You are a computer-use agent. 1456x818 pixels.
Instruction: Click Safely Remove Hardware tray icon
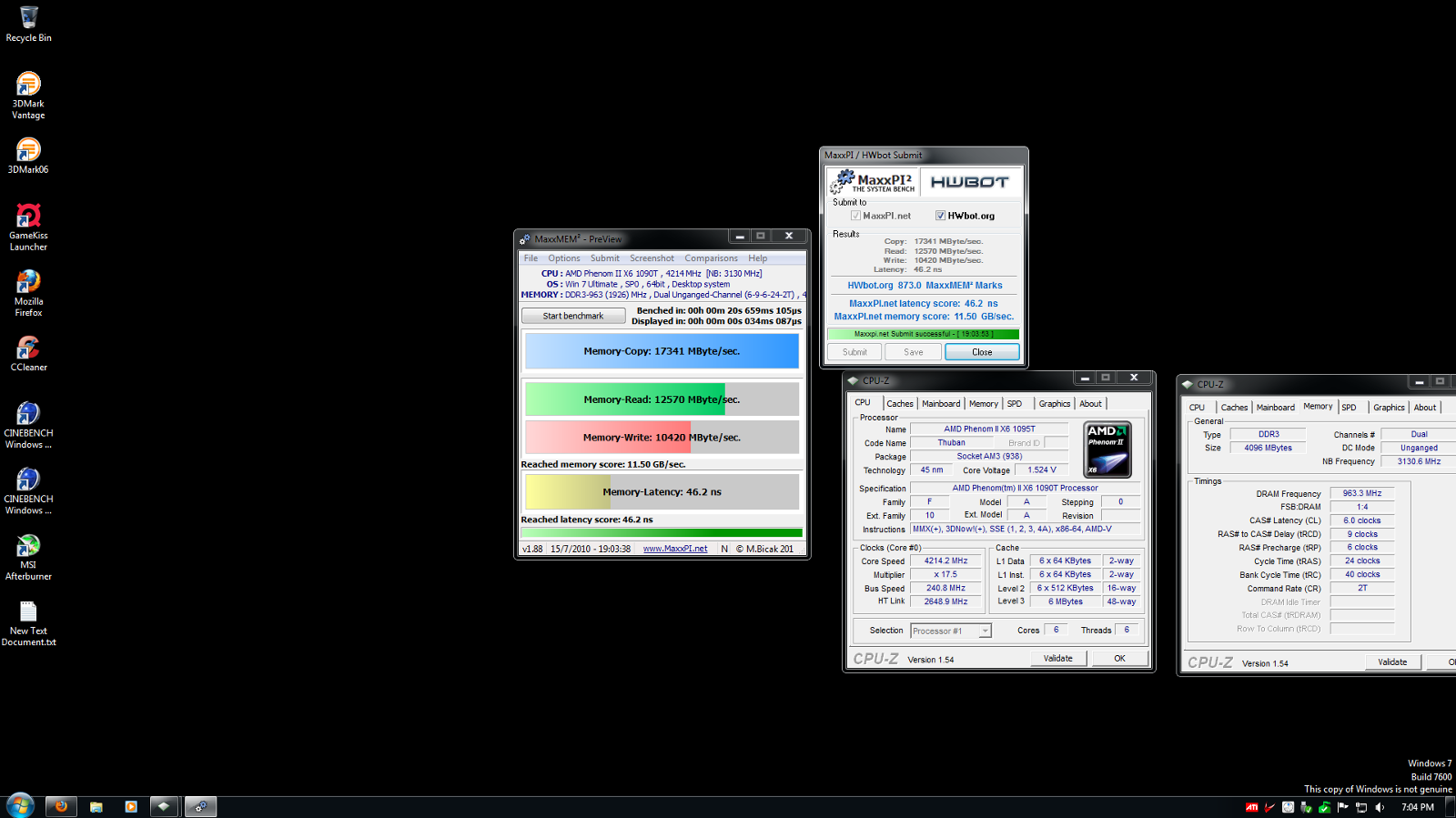tap(1306, 807)
